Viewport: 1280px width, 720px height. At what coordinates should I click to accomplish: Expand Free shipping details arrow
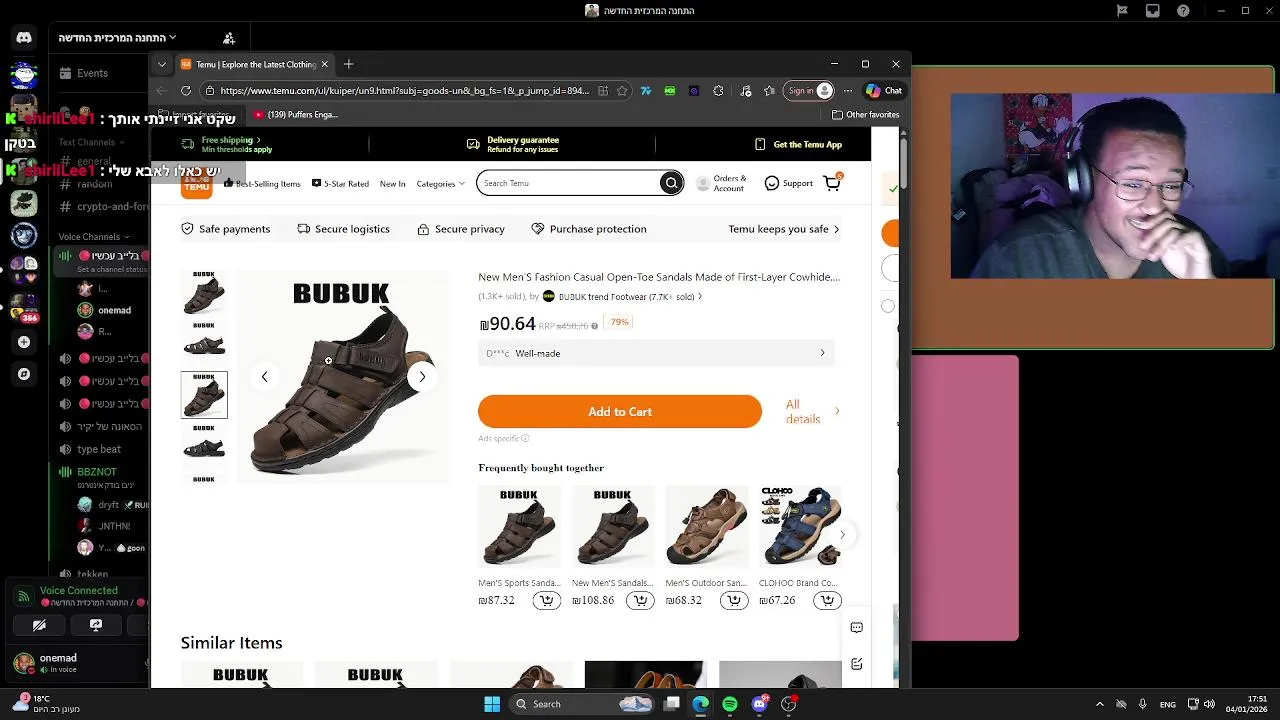[x=258, y=140]
